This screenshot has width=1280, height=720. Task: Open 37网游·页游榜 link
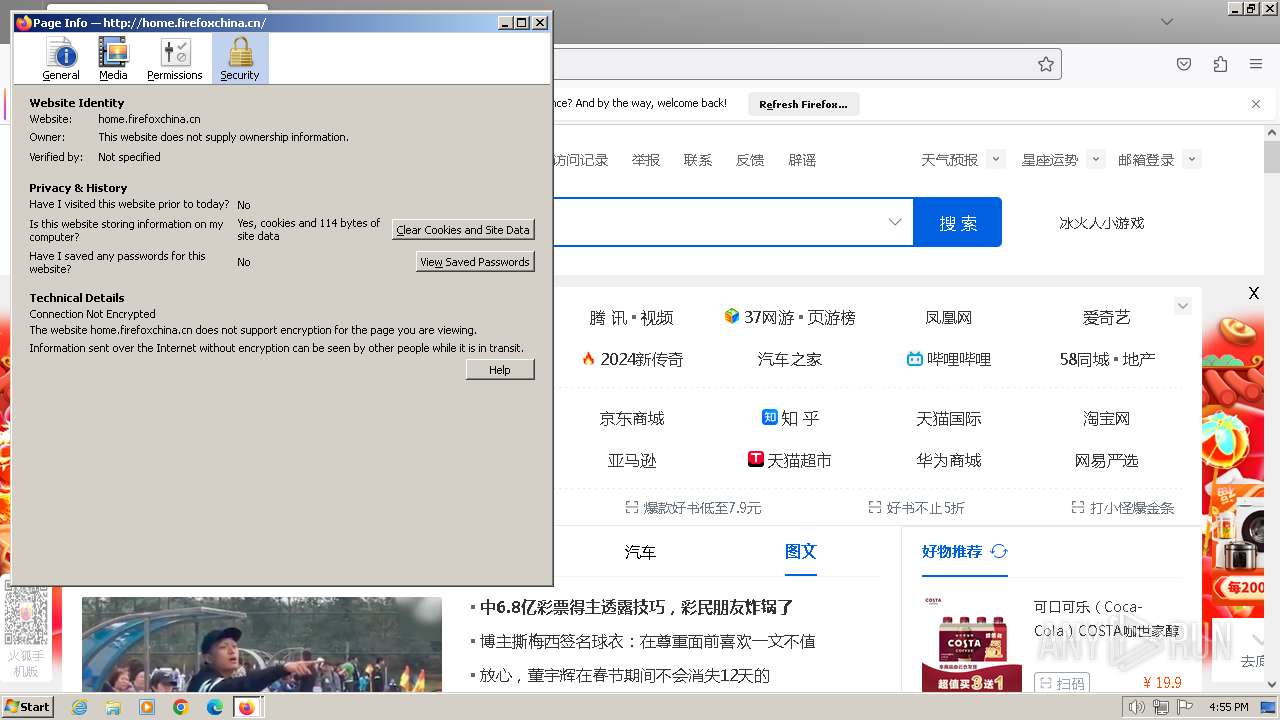pos(790,317)
